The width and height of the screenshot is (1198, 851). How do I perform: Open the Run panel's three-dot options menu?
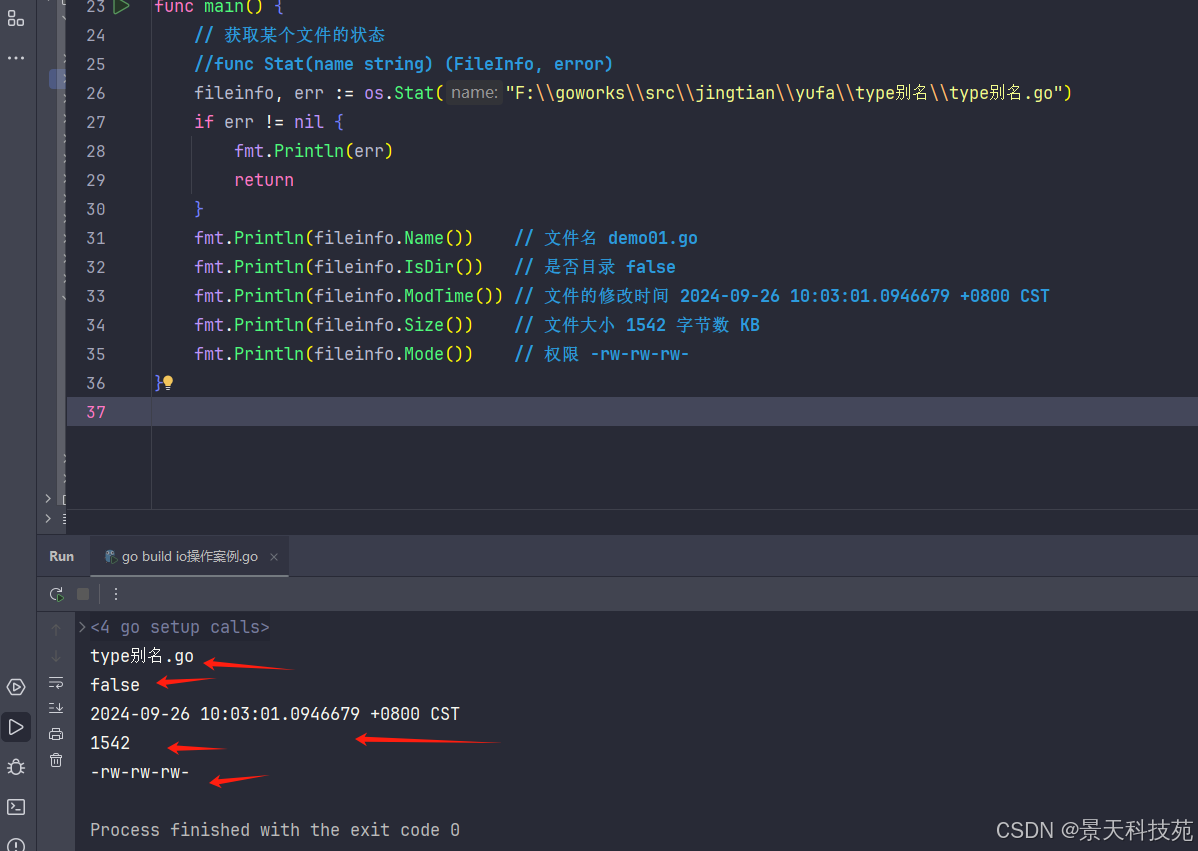coord(116,594)
